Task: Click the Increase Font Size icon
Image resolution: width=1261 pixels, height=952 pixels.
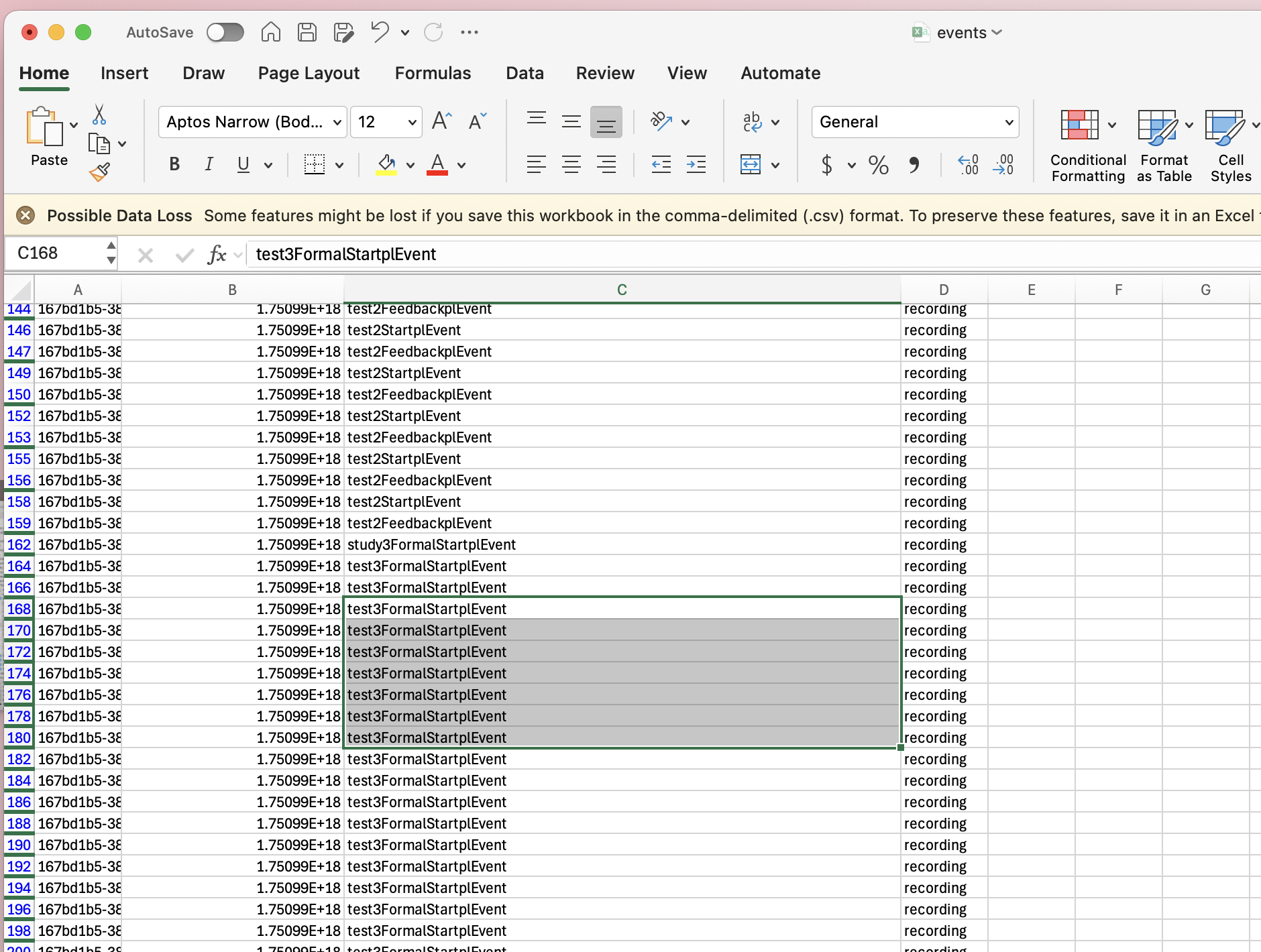Action: 441,121
